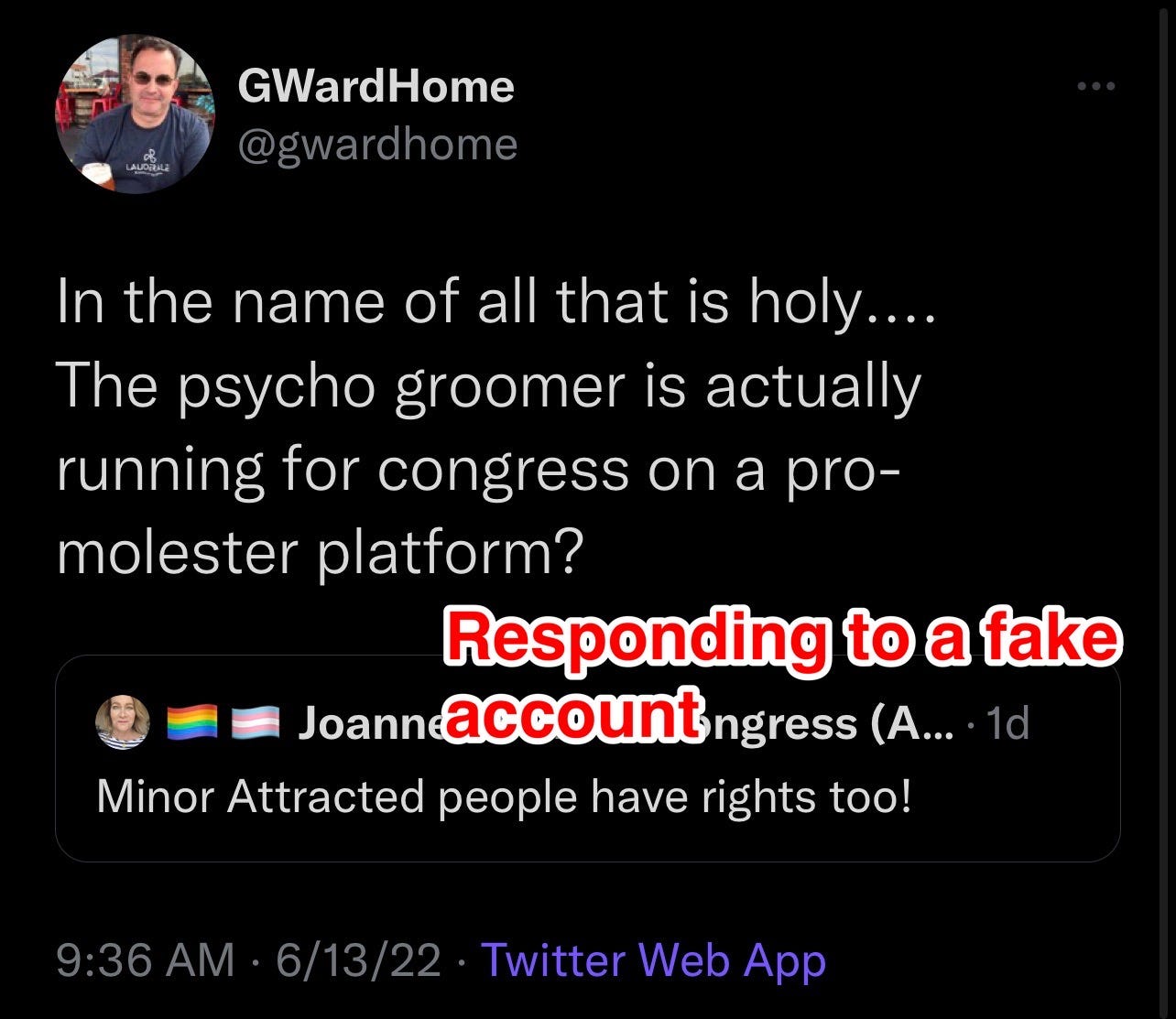Click the rainbow pride flag emoji
The image size is (1176, 1019).
pos(192,722)
